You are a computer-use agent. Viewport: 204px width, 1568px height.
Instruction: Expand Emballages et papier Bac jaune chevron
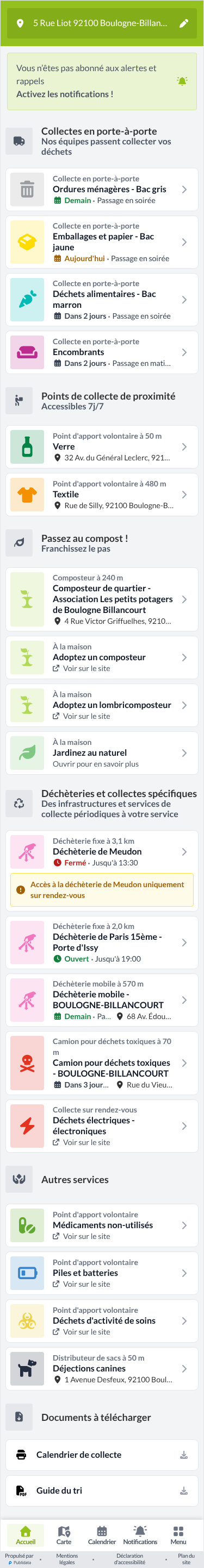coord(184,242)
